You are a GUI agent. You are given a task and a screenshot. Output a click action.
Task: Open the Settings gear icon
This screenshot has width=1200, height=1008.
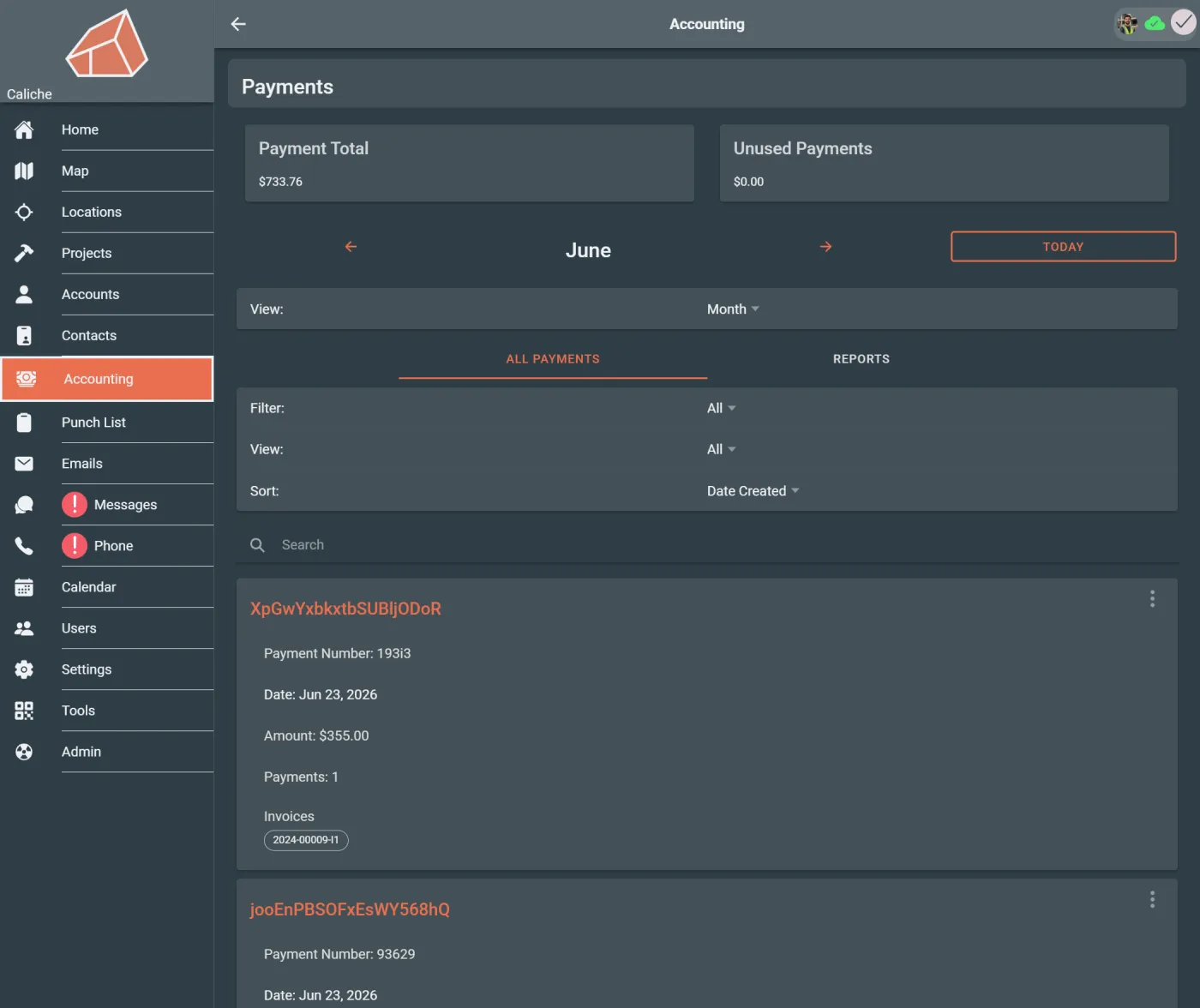(24, 669)
